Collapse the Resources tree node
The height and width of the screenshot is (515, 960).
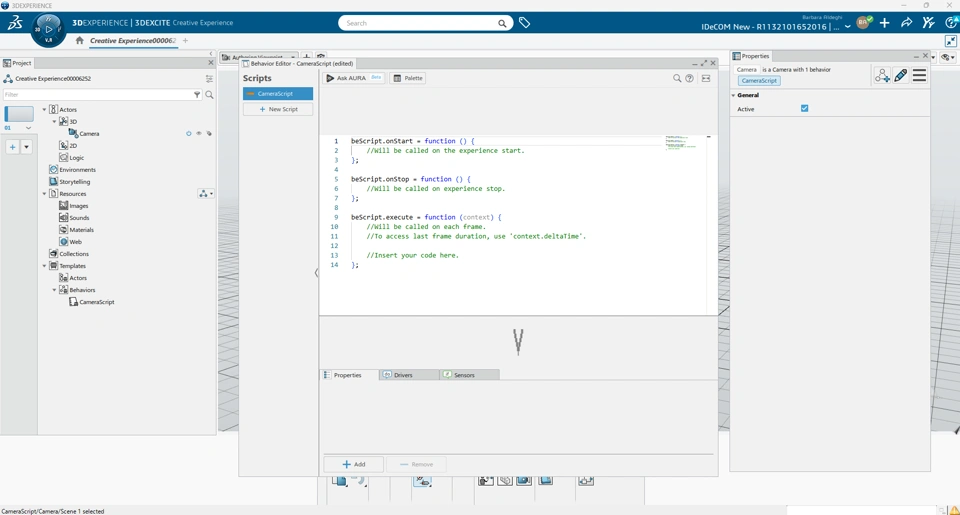[x=44, y=194]
